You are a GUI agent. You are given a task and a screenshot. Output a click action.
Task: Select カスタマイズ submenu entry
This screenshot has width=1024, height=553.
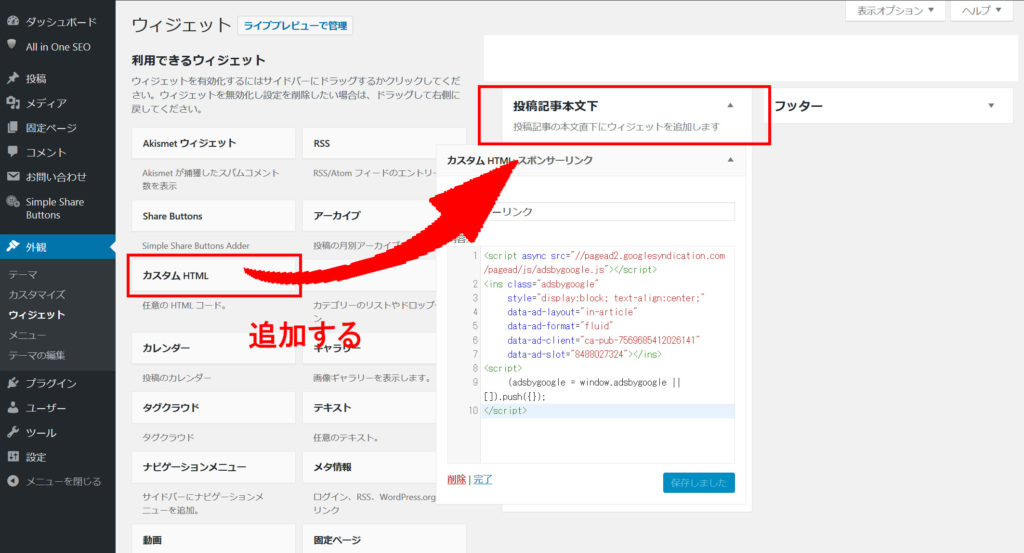[37, 294]
